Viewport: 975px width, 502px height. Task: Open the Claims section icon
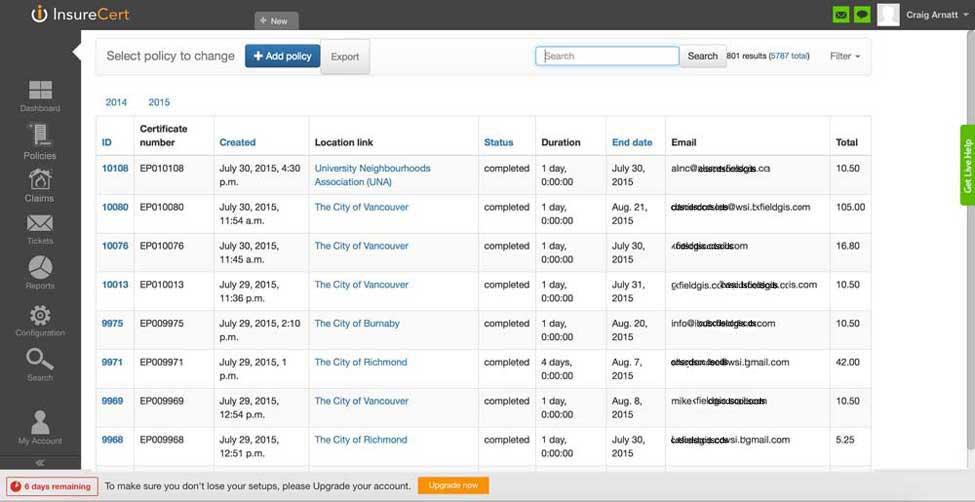pyautogui.click(x=40, y=181)
